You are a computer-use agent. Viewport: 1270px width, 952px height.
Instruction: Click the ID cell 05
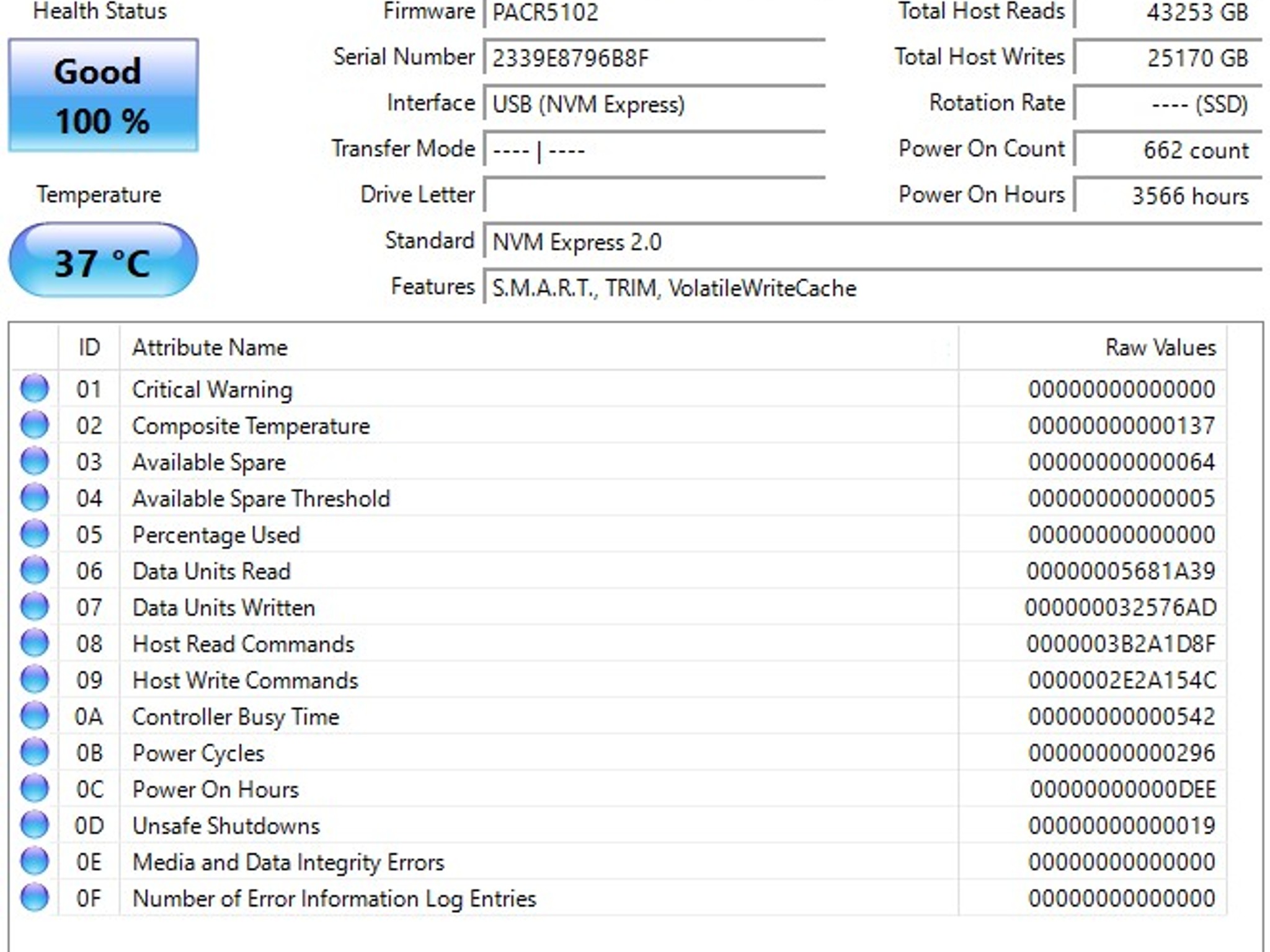coord(89,535)
